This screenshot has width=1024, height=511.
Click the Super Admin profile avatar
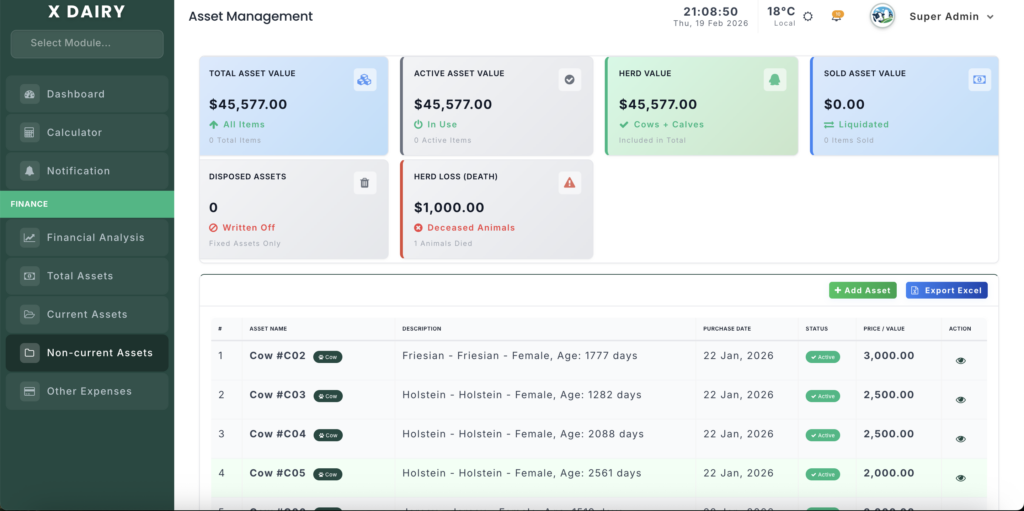click(882, 17)
